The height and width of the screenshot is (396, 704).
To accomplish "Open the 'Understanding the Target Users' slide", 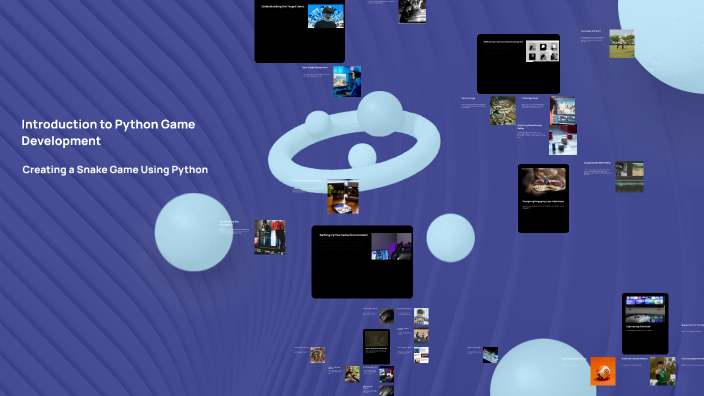I will [299, 31].
